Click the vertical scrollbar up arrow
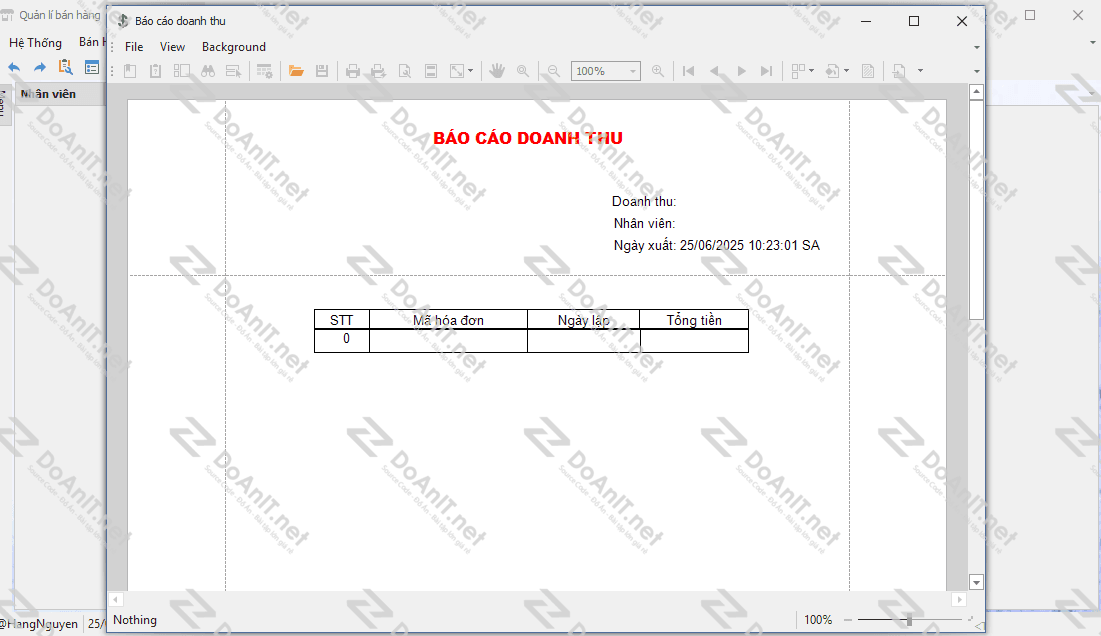Viewport: 1101px width, 636px height. point(976,92)
